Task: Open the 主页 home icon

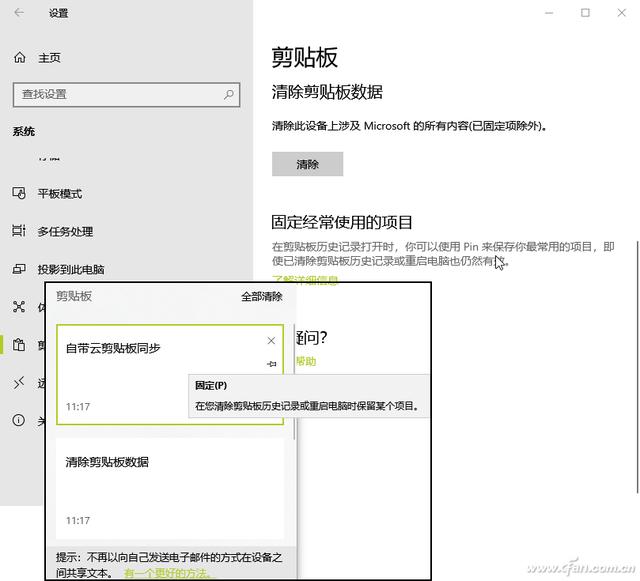Action: click(20, 58)
